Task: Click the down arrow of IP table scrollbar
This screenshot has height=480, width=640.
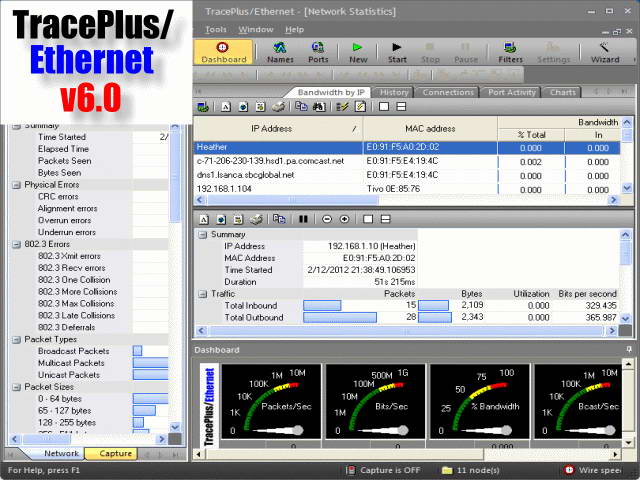Action: click(627, 188)
